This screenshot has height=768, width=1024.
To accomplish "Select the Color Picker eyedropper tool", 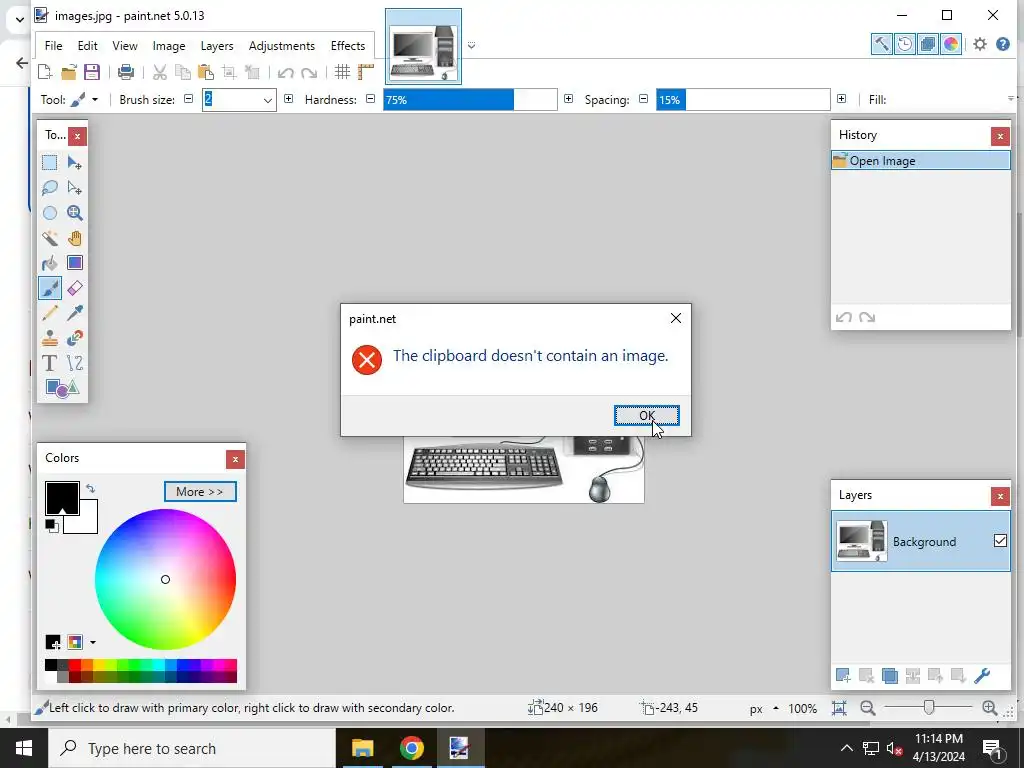I will coord(74,313).
